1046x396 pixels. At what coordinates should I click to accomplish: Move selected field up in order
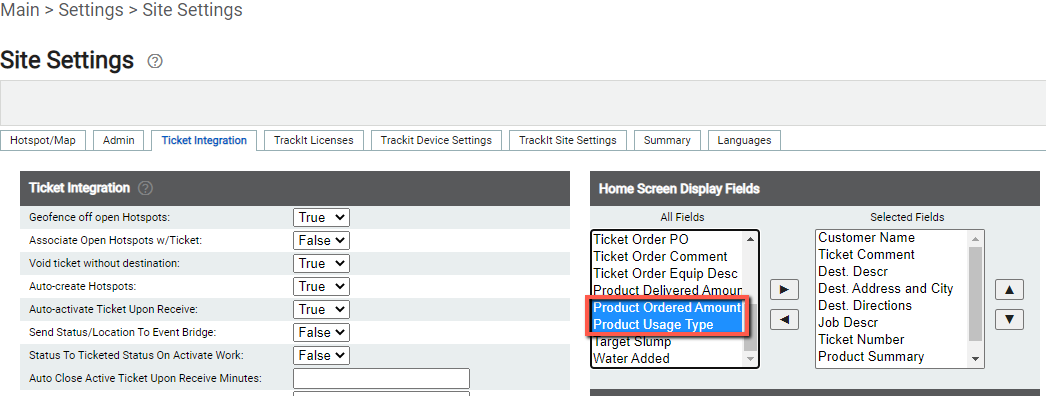coord(1009,289)
